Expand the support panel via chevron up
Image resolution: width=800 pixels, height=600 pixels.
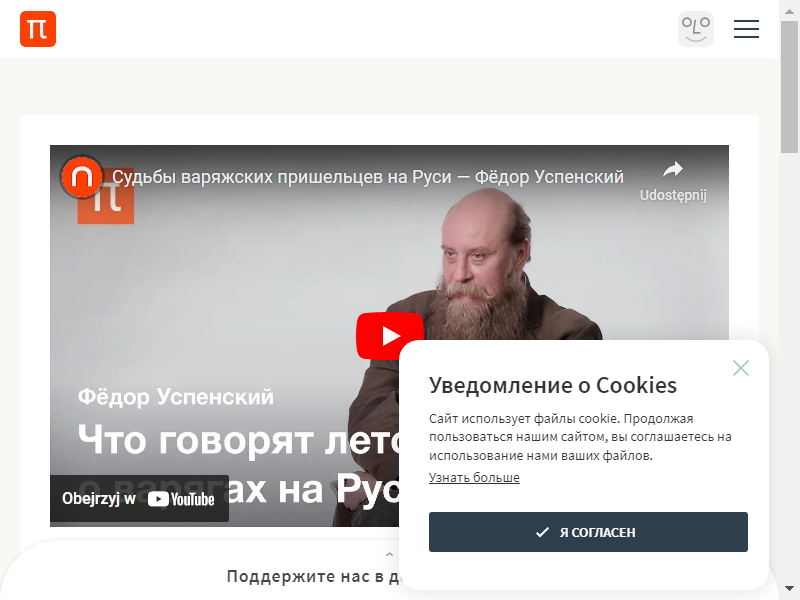[x=389, y=555]
